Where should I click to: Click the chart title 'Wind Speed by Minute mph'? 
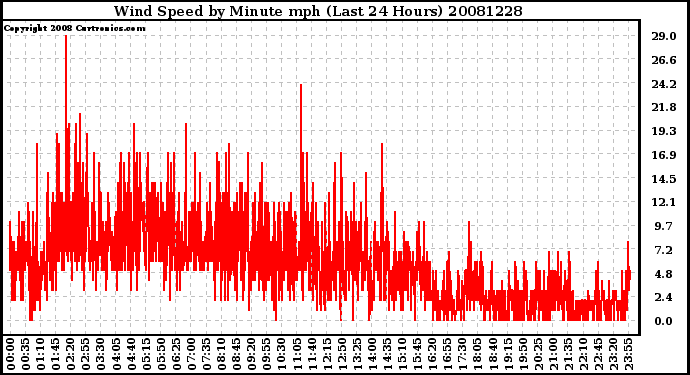click(217, 11)
